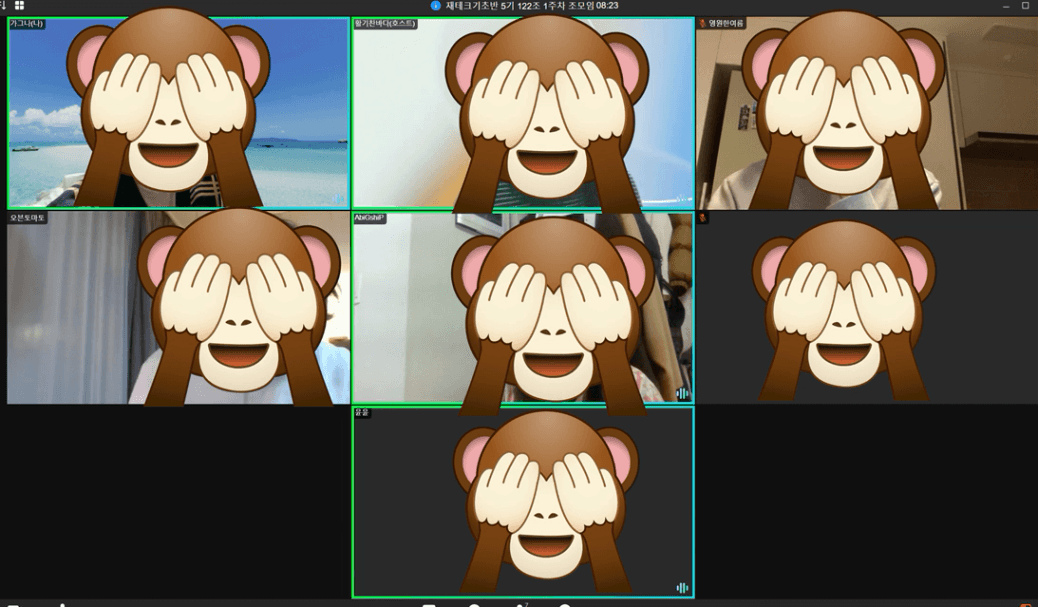This screenshot has height=607, width=1038.
Task: Click the muted mic icon in the unnamed dark tile
Action: pyautogui.click(x=702, y=217)
